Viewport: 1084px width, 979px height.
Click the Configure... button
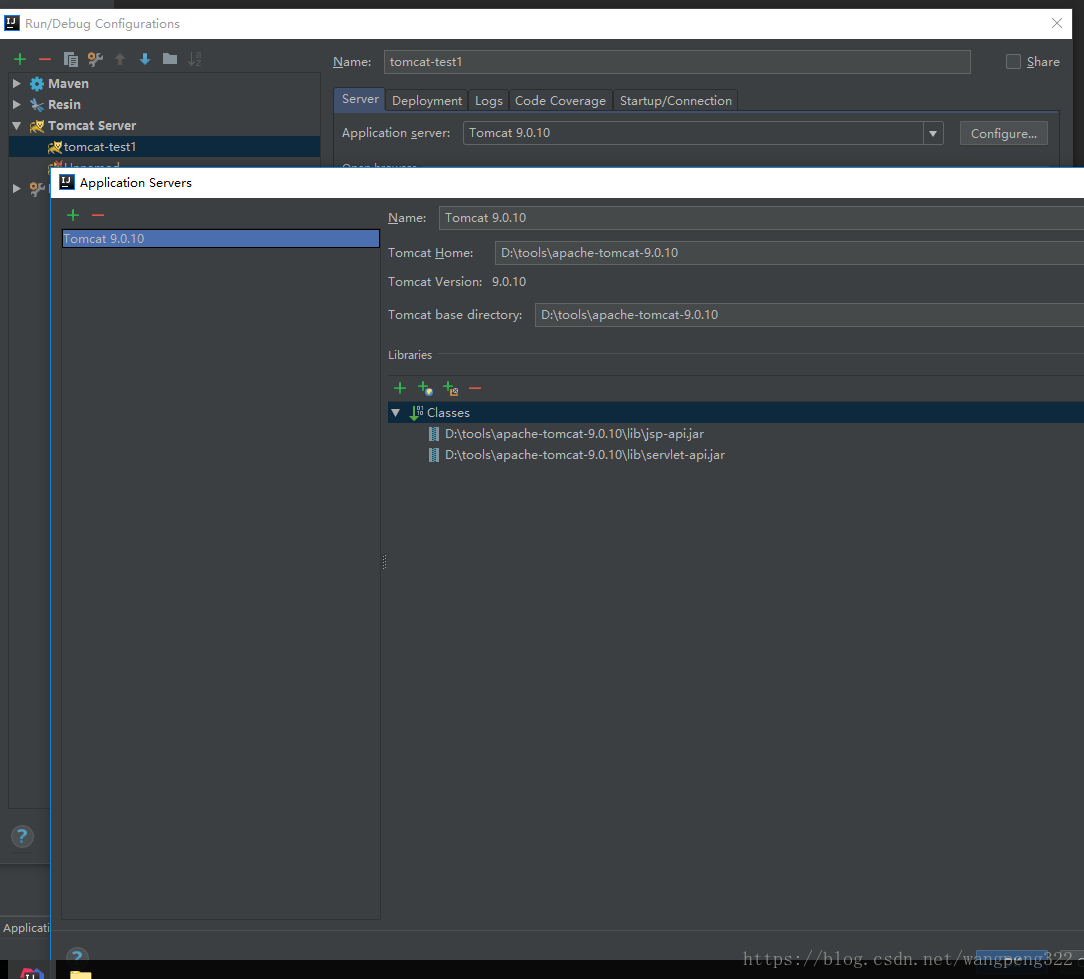[1004, 133]
